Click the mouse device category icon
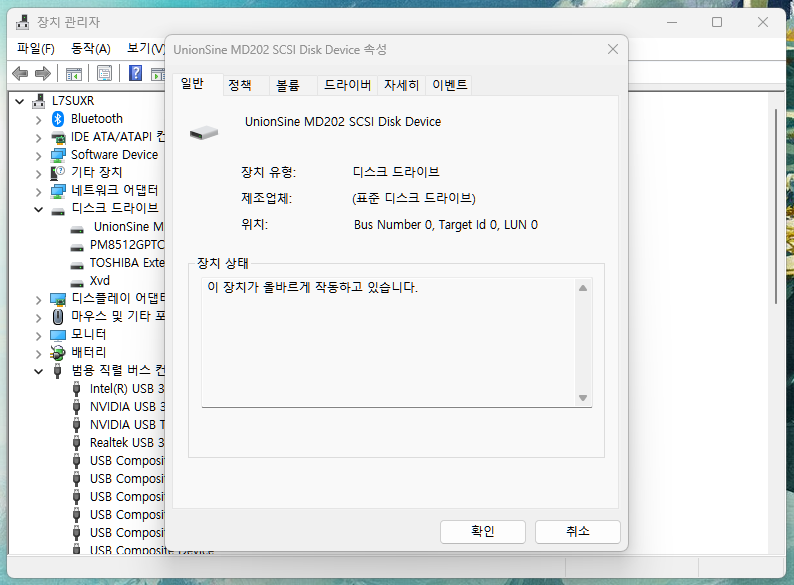794x585 pixels. 58,317
